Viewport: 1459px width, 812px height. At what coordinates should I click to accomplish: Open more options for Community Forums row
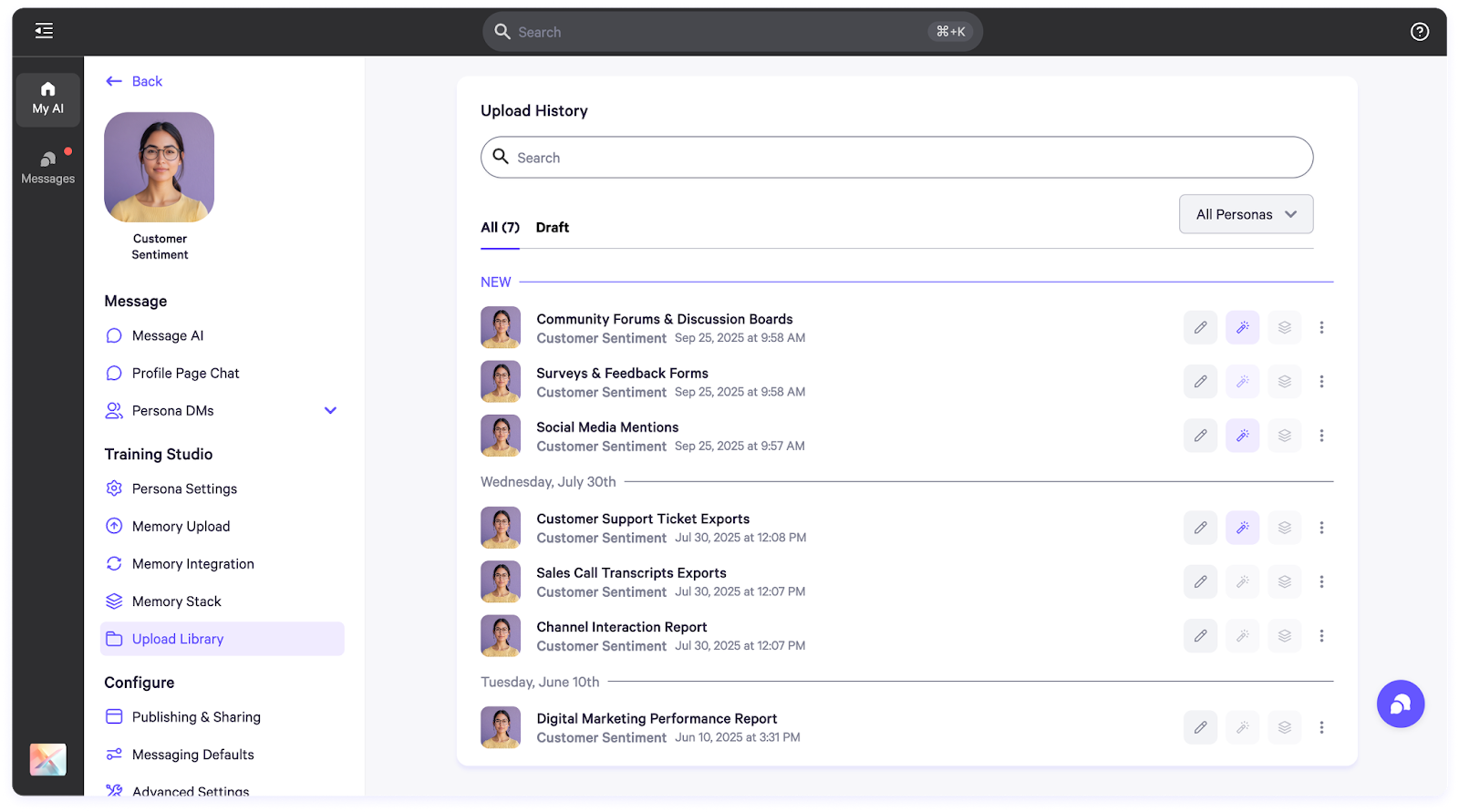pos(1321,327)
